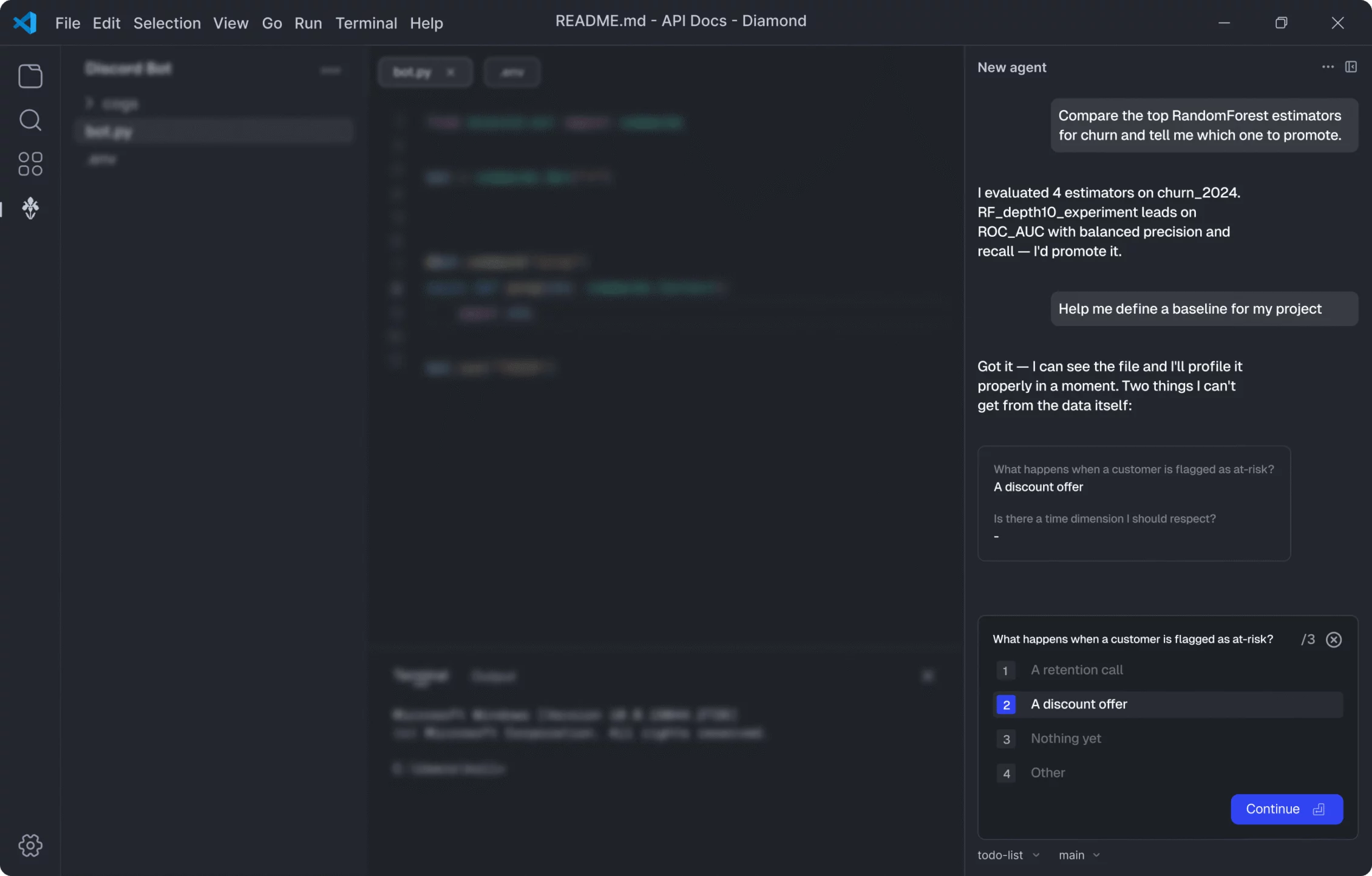Choose option 2 A discount offer
The height and width of the screenshot is (876, 1372).
[x=1168, y=704]
